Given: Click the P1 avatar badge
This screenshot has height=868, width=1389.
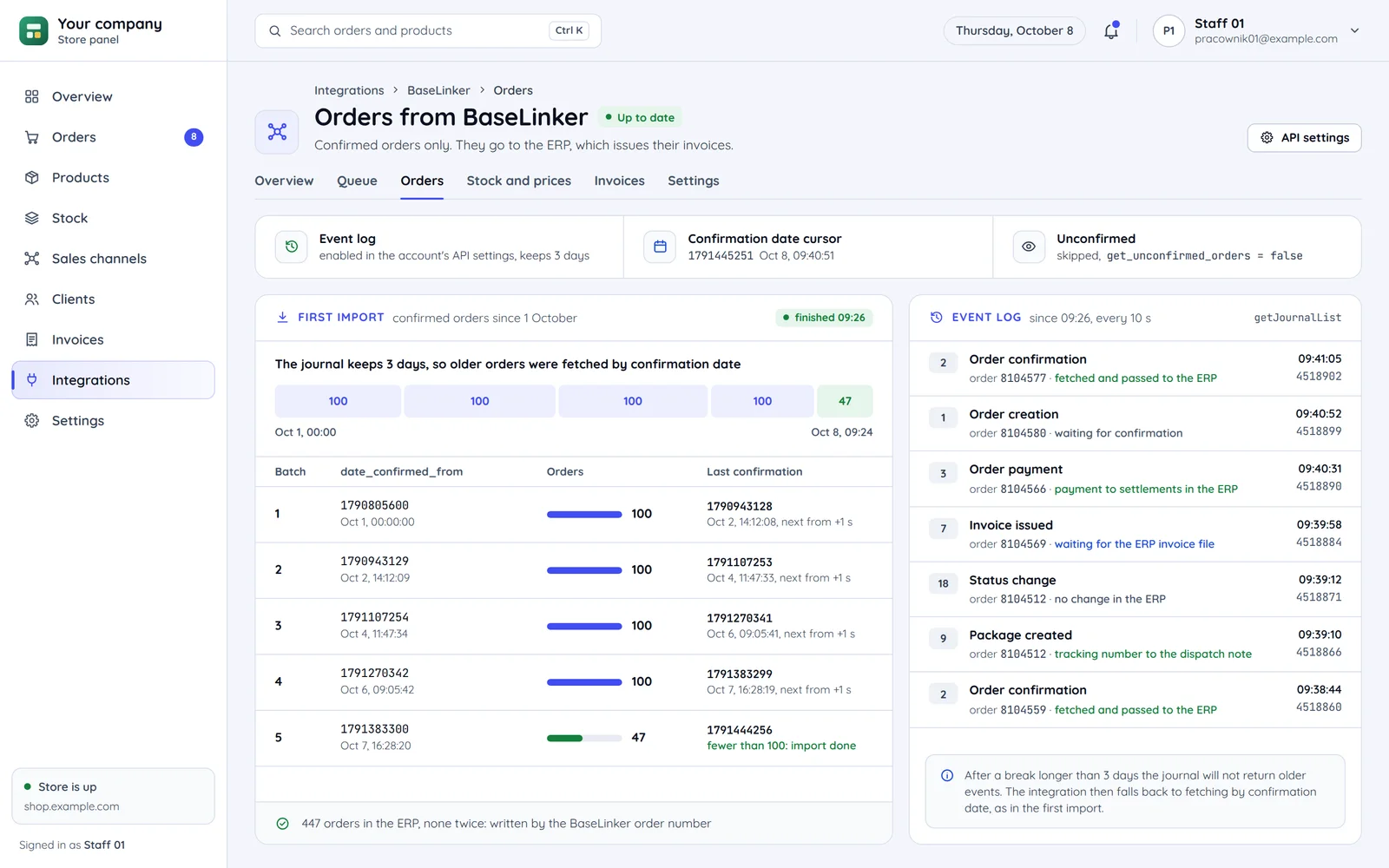Looking at the screenshot, I should point(1168,30).
